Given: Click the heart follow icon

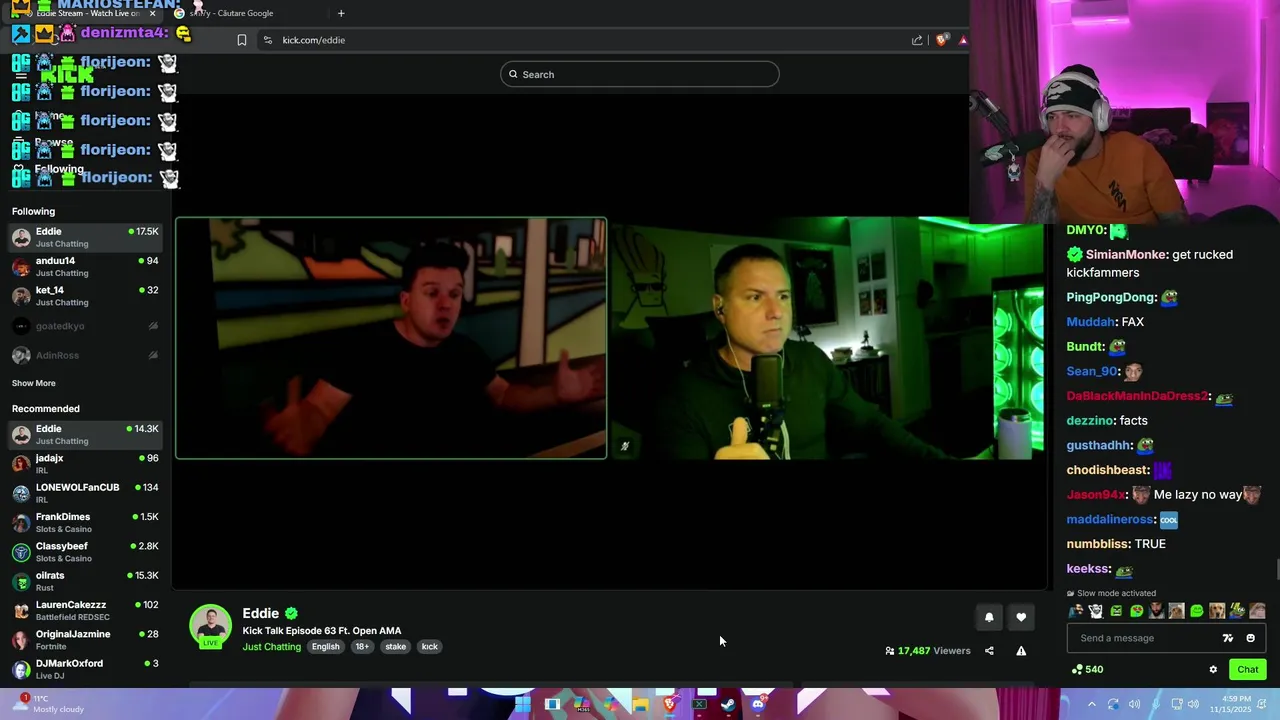Looking at the screenshot, I should click(1021, 617).
